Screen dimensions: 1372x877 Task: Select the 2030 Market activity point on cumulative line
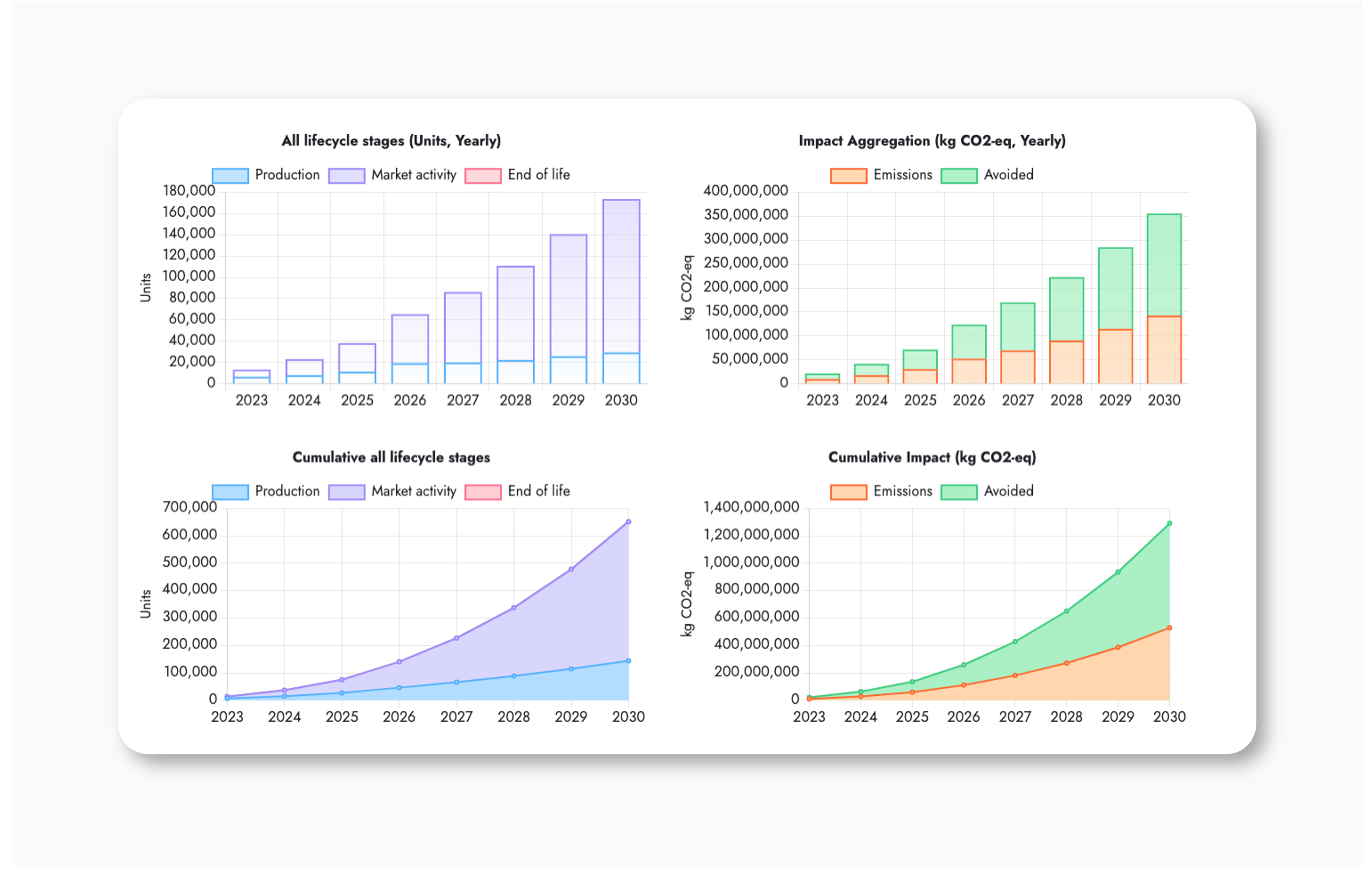628,522
